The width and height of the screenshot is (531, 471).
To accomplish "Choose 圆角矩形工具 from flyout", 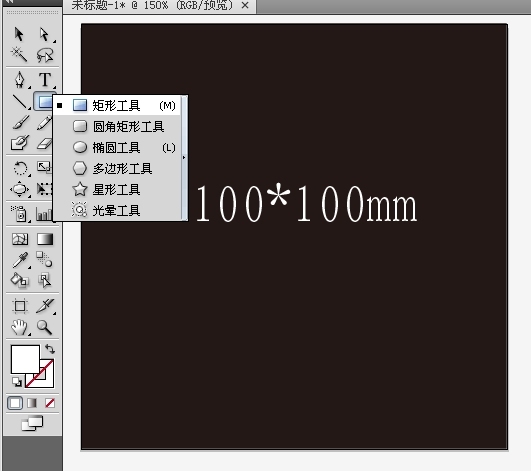I will [117, 127].
